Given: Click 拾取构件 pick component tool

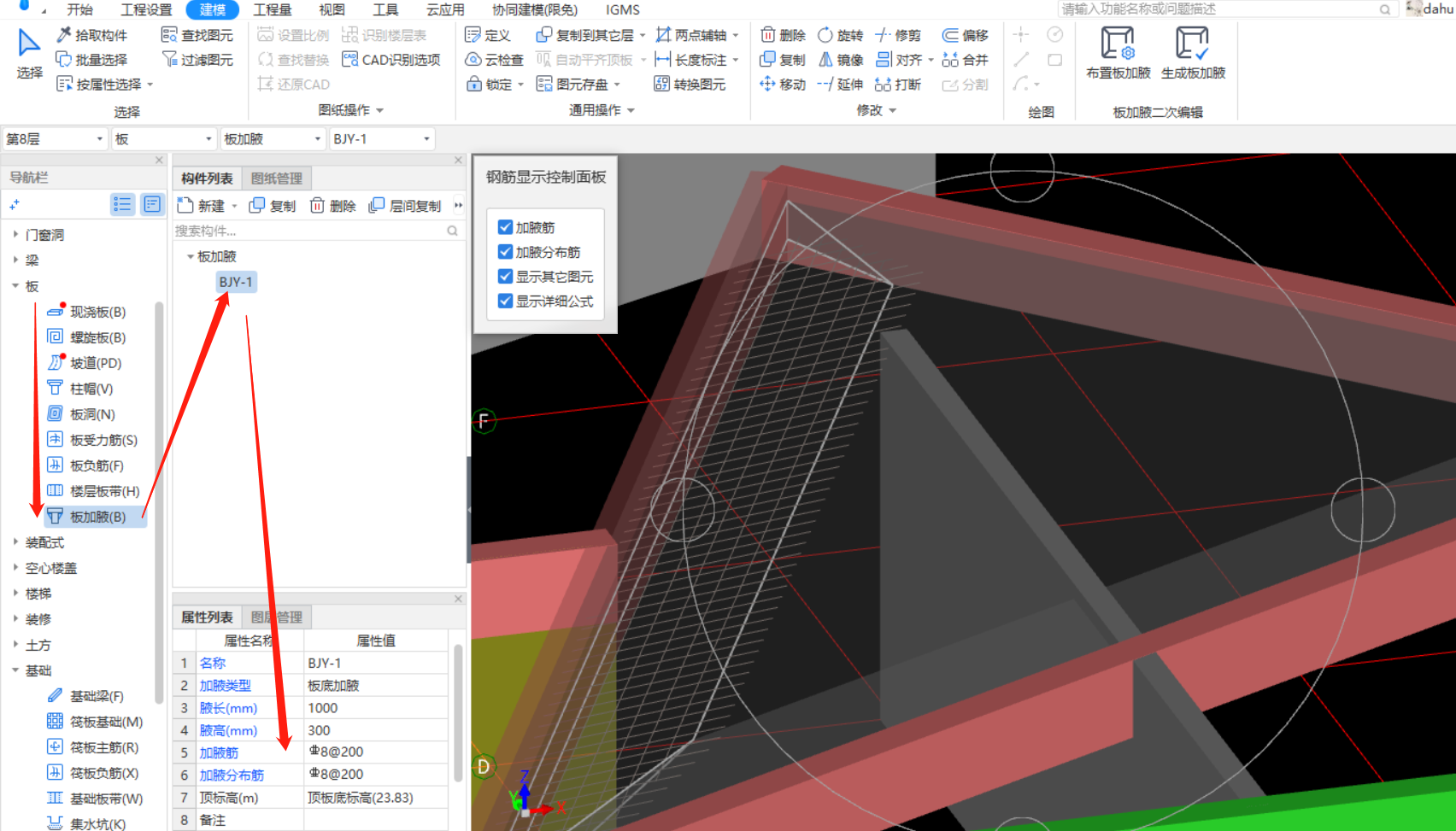Looking at the screenshot, I should pos(91,35).
